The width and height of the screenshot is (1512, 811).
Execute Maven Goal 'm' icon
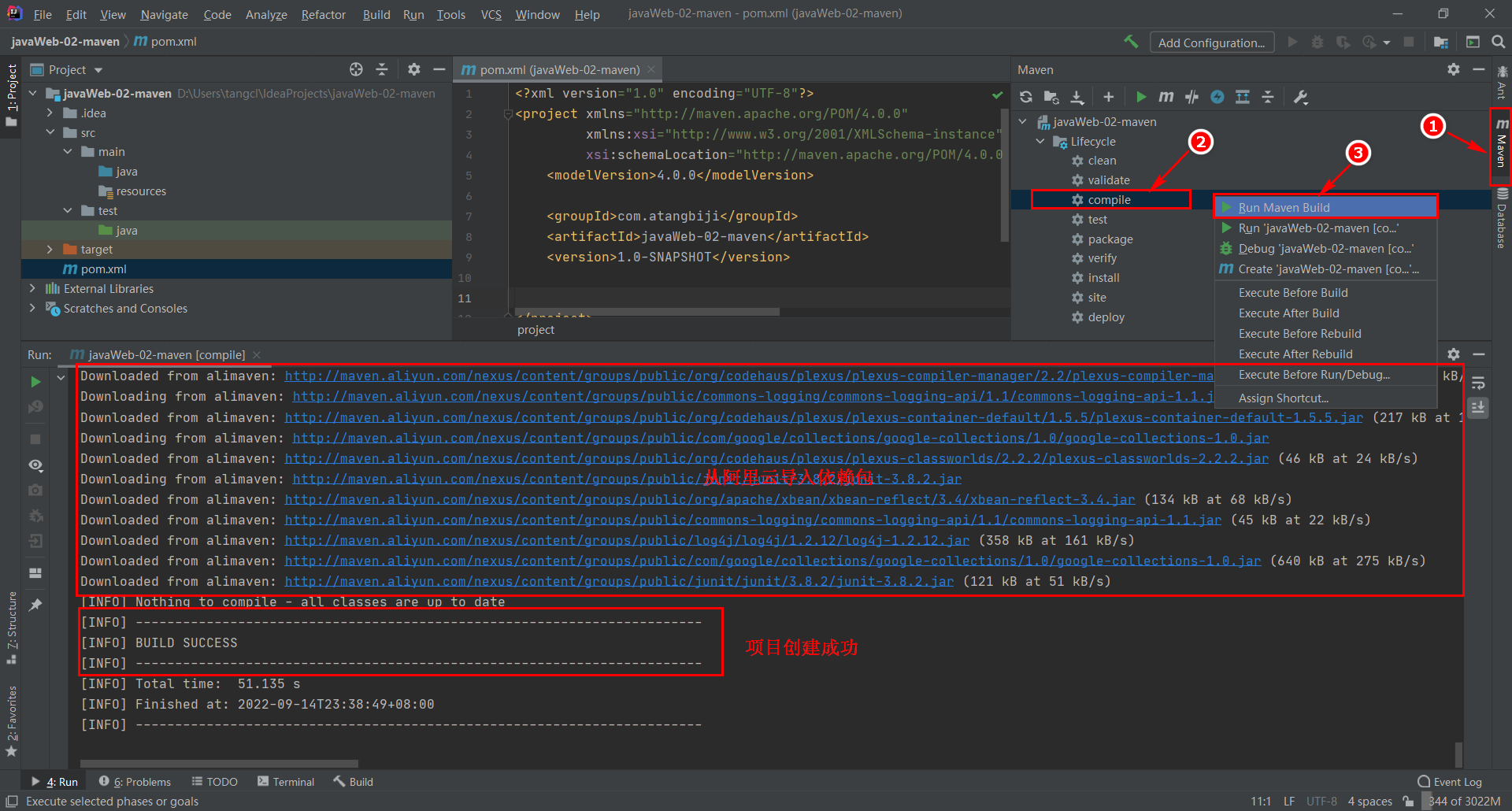[1166, 97]
